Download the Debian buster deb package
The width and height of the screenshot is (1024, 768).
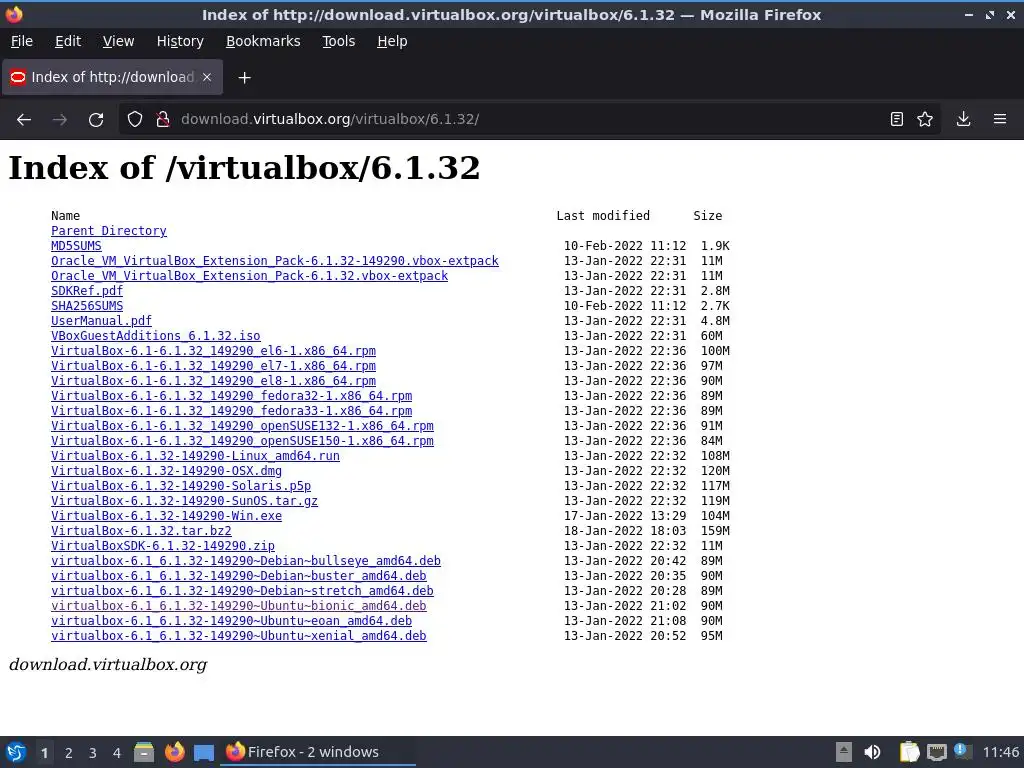click(238, 576)
